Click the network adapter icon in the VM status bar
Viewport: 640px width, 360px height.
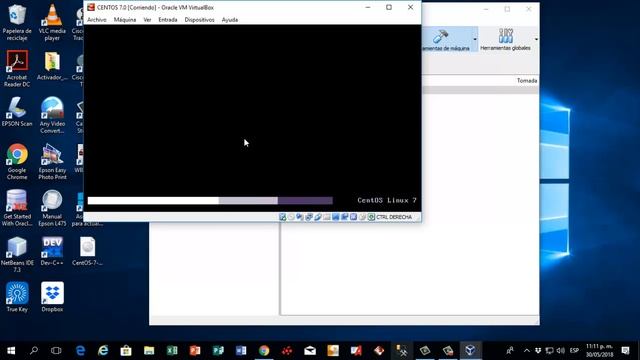(x=309, y=217)
